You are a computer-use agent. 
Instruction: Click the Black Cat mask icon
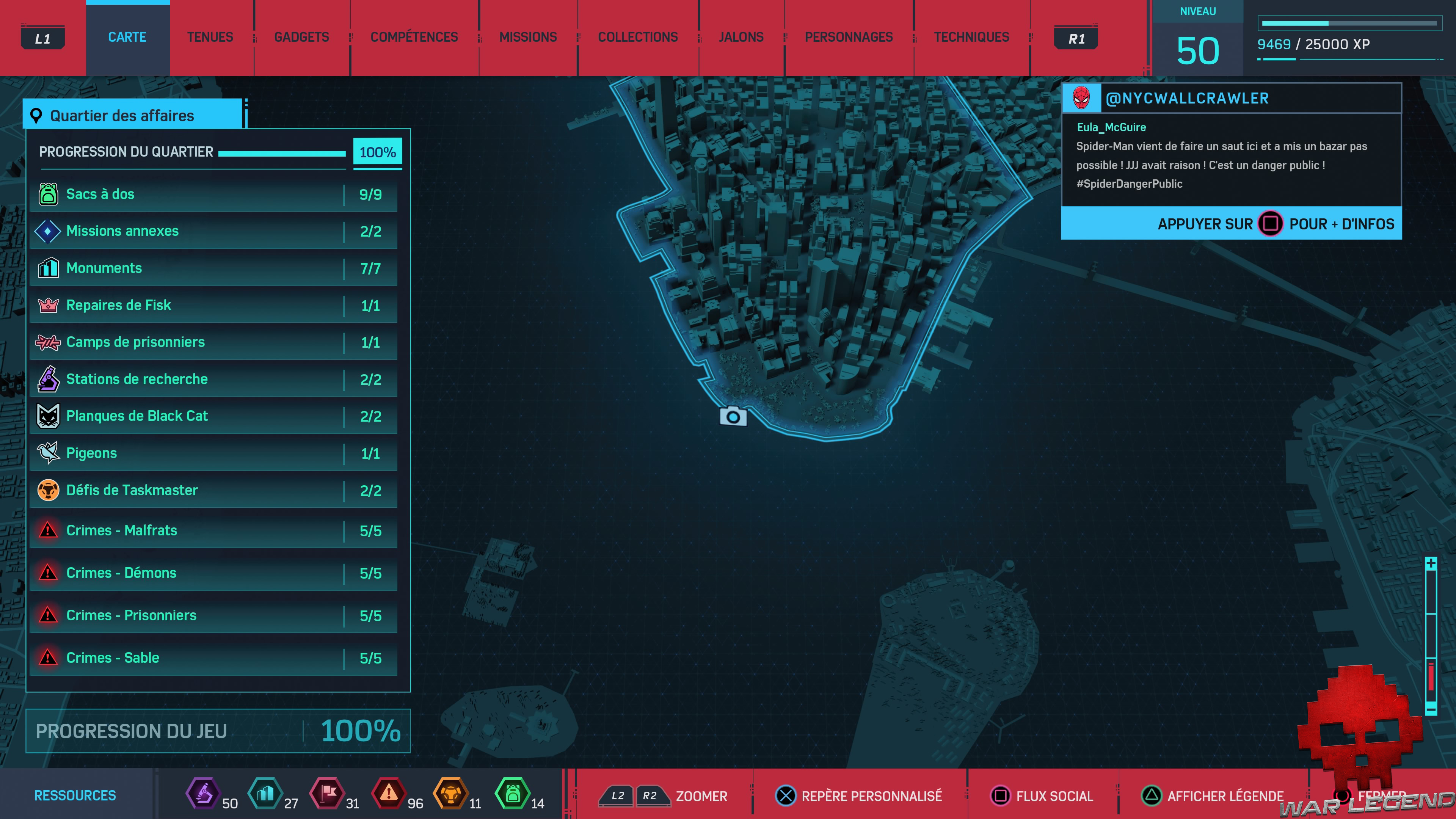pos(48,416)
